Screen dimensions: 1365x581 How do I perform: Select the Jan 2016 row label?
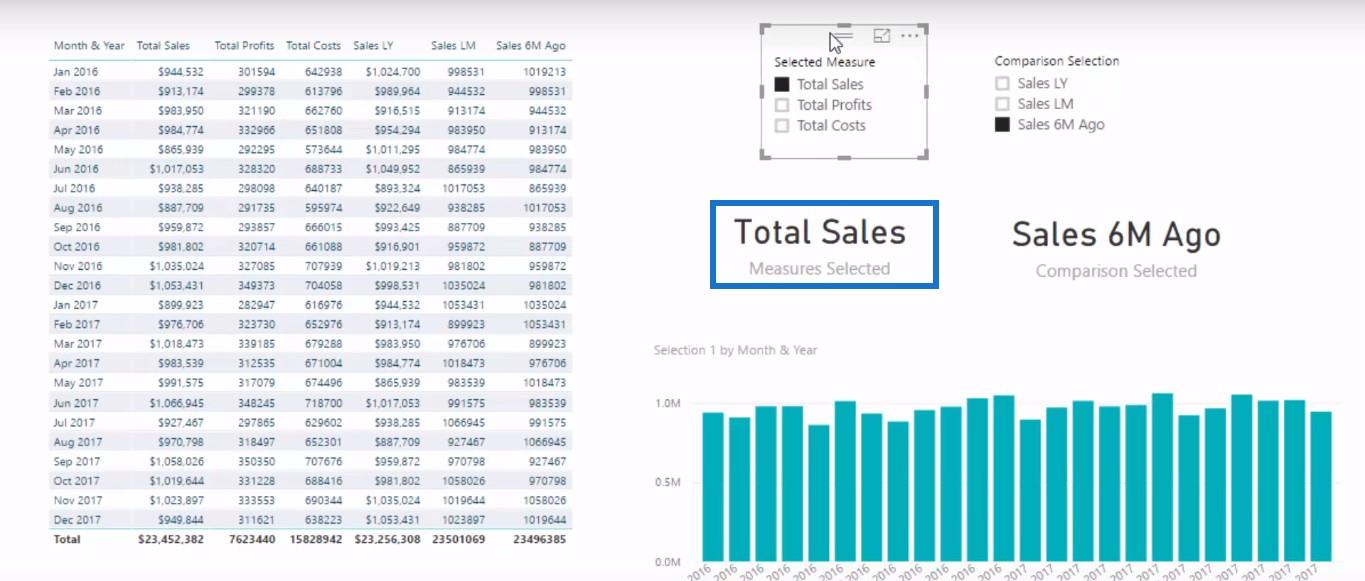[75, 72]
